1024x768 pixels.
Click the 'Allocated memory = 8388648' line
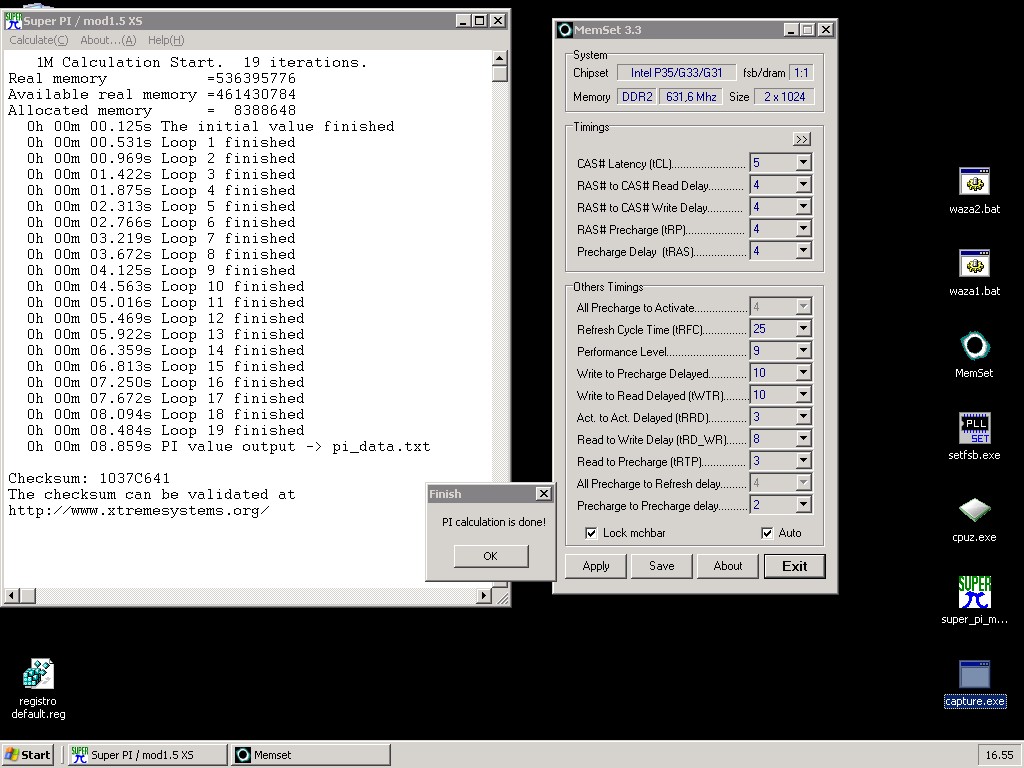pos(152,110)
